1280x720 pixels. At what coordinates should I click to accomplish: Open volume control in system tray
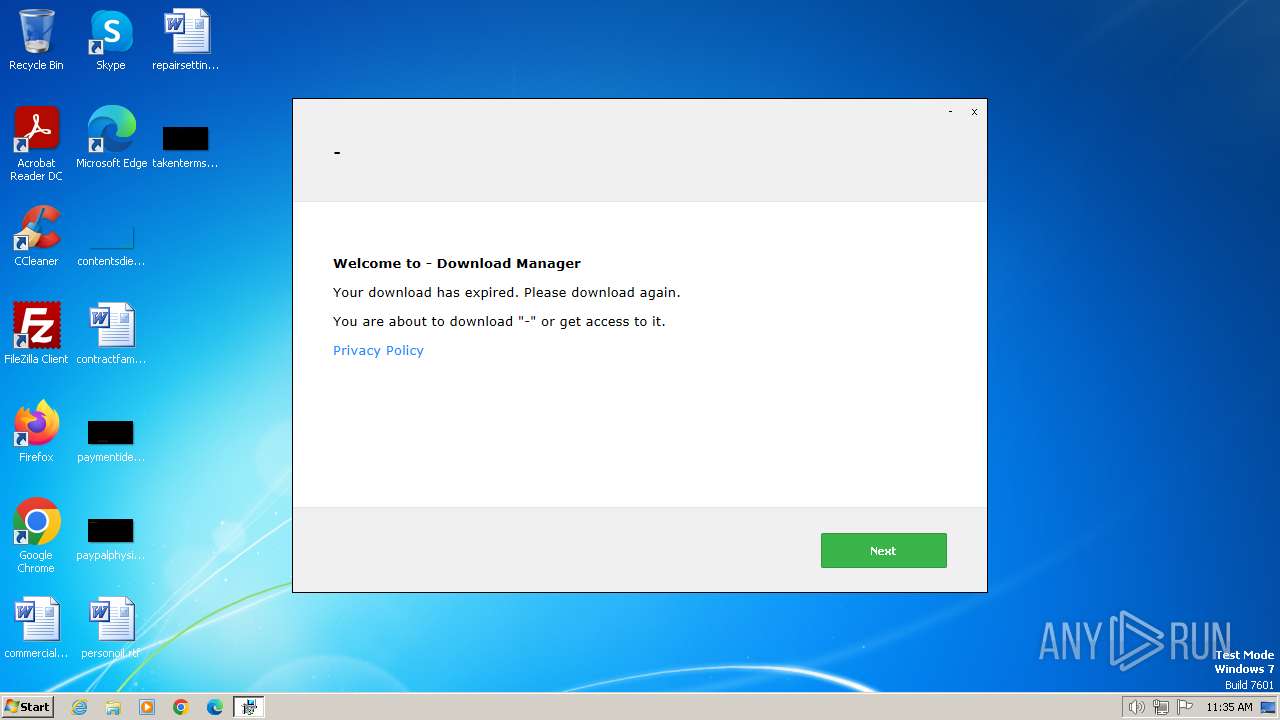1136,707
